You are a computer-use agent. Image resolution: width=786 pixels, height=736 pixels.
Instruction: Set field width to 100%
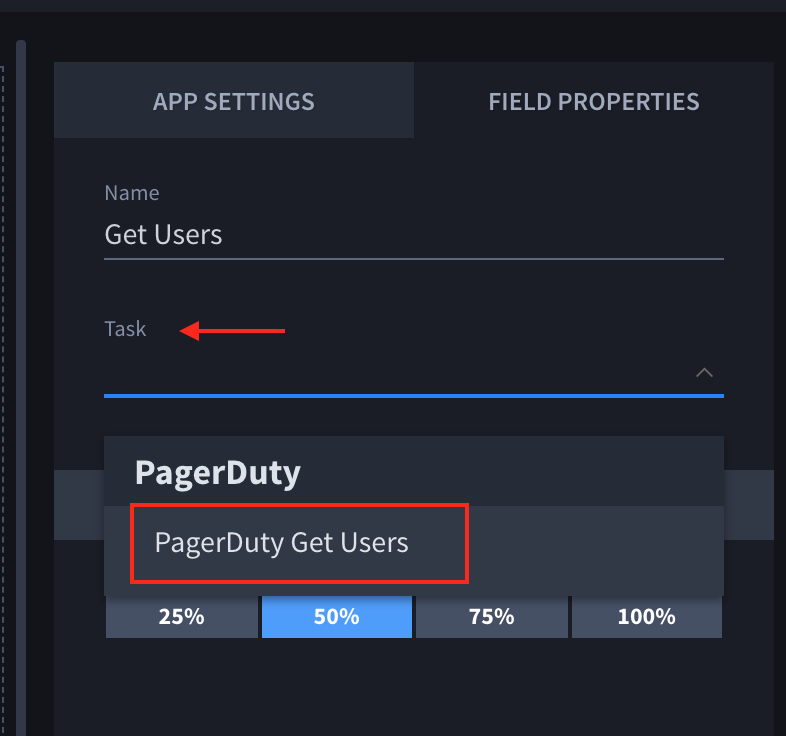point(646,617)
